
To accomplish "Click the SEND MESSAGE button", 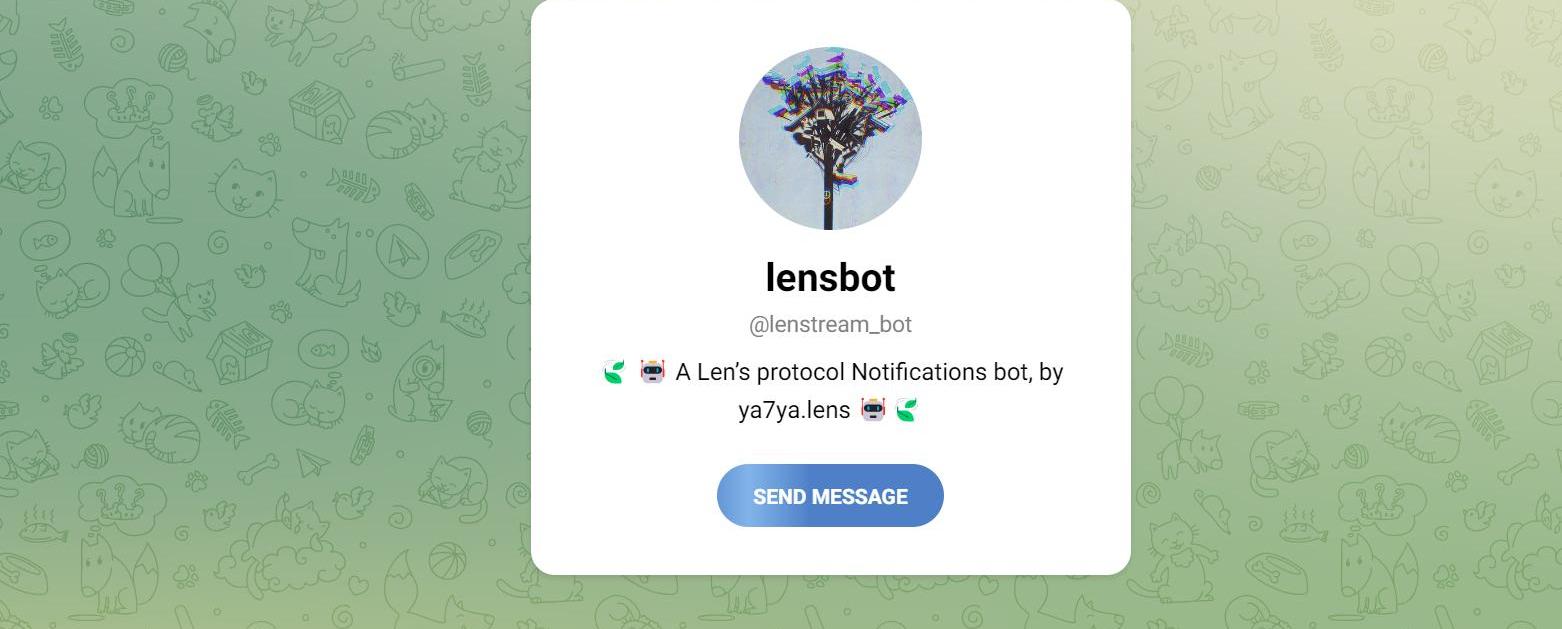I will pos(830,496).
